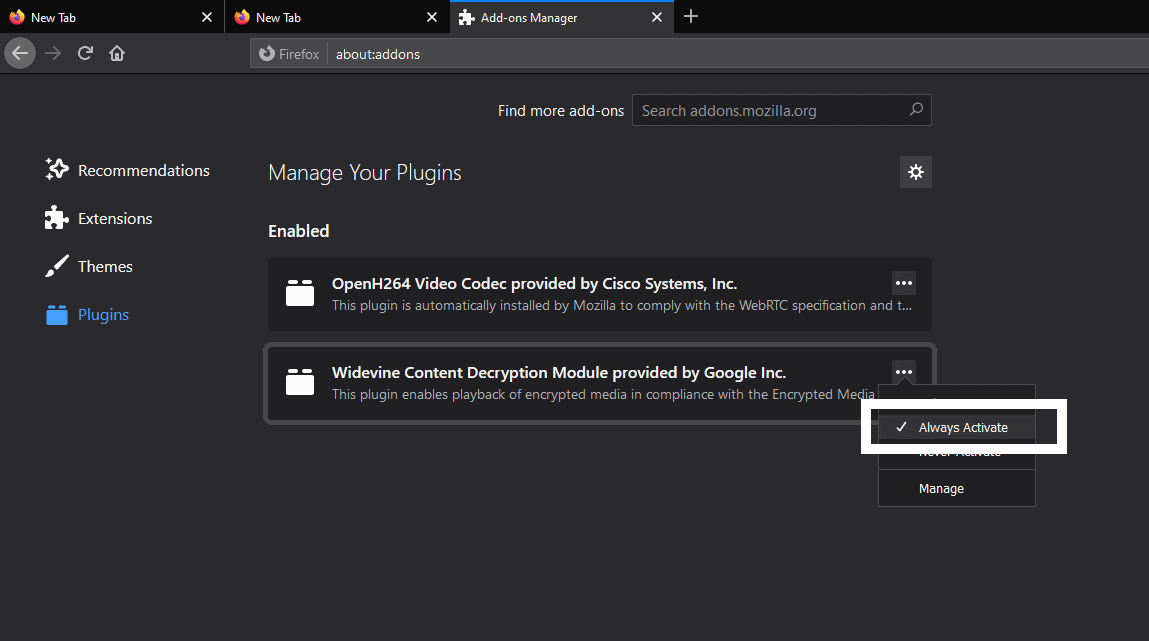1149x641 pixels.
Task: Click the Recommendations sparkle icon
Action: pos(56,169)
